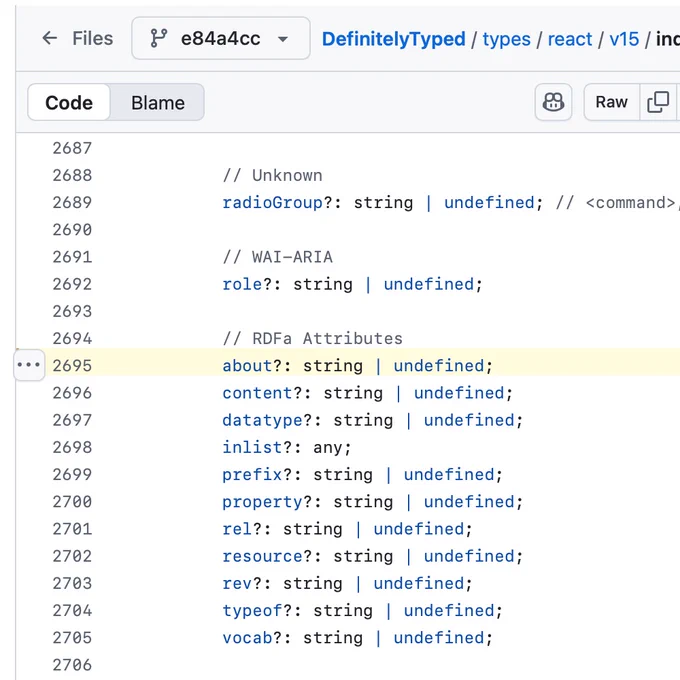This screenshot has width=680, height=680.
Task: Click the '<command>' comment on line 2689
Action: pos(631,203)
